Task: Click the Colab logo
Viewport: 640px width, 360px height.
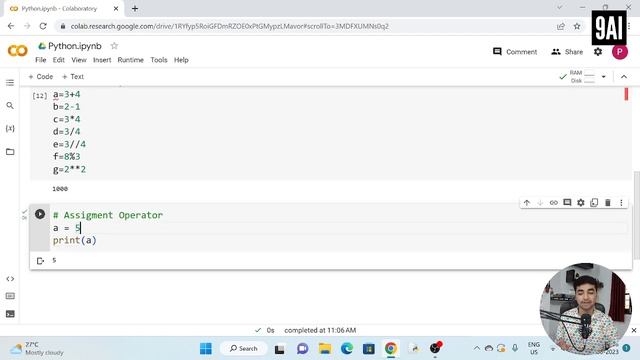Action: point(18,51)
